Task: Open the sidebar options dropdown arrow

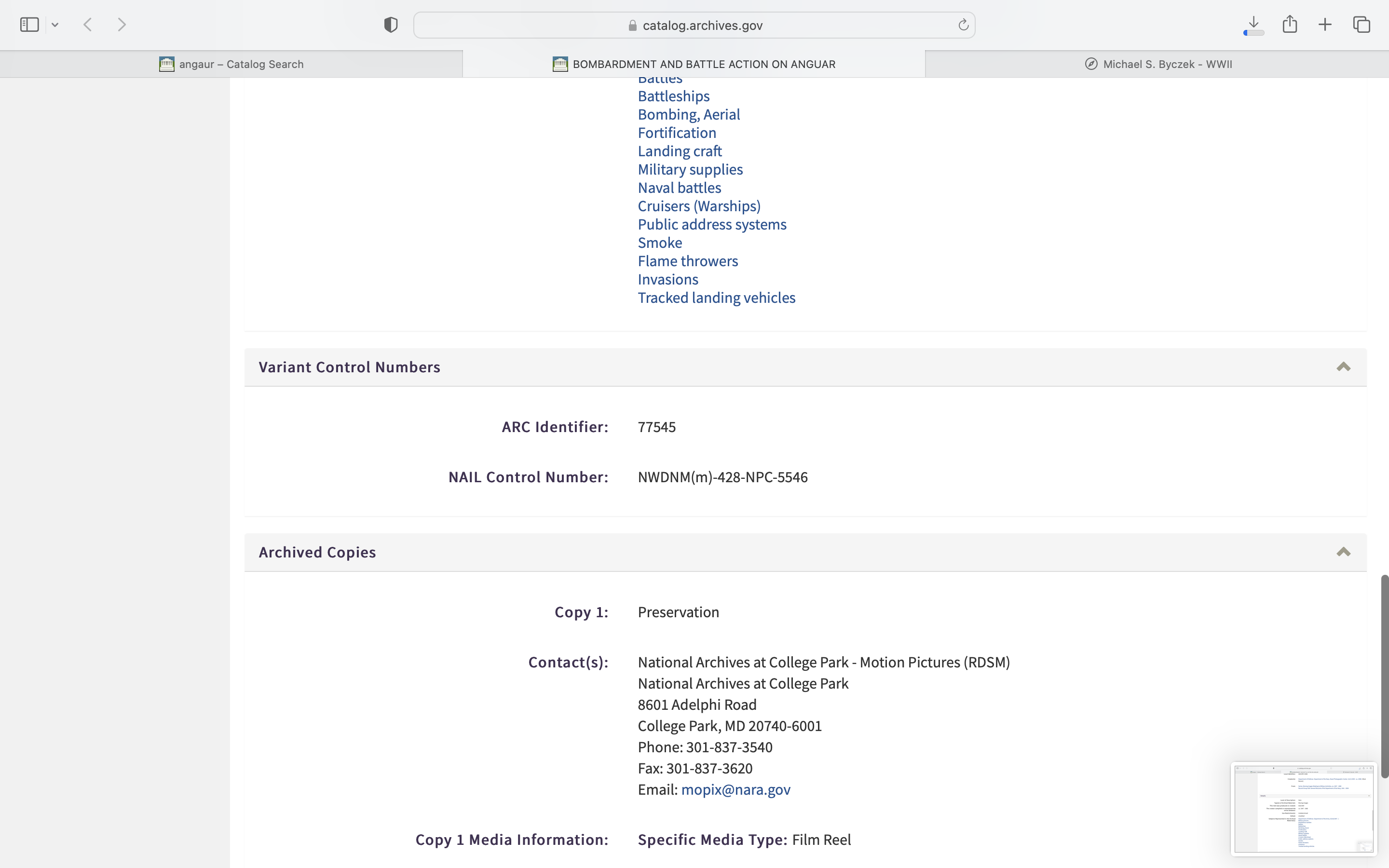Action: tap(55, 25)
